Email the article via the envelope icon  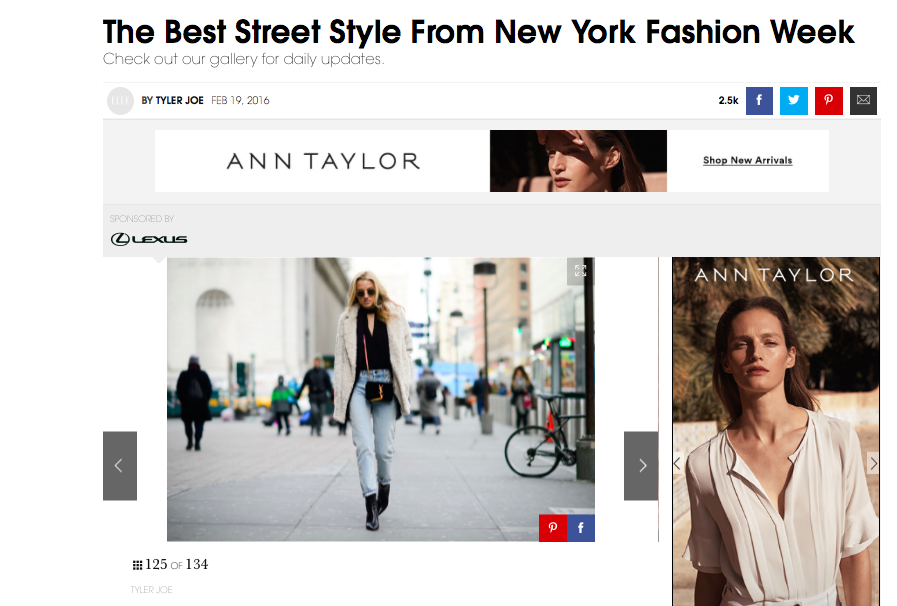point(863,101)
